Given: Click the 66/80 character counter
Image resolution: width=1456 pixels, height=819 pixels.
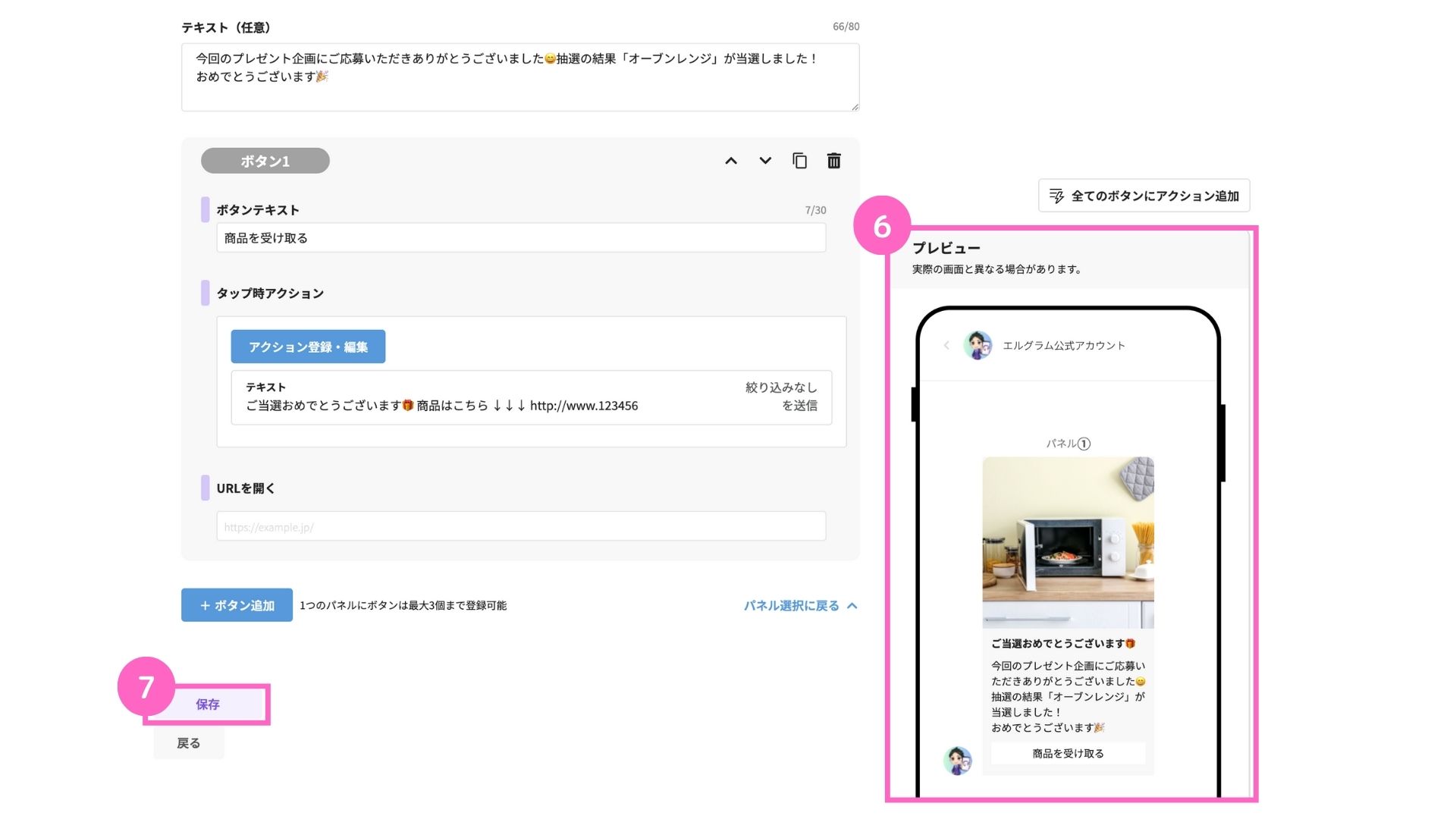Looking at the screenshot, I should click(x=846, y=27).
